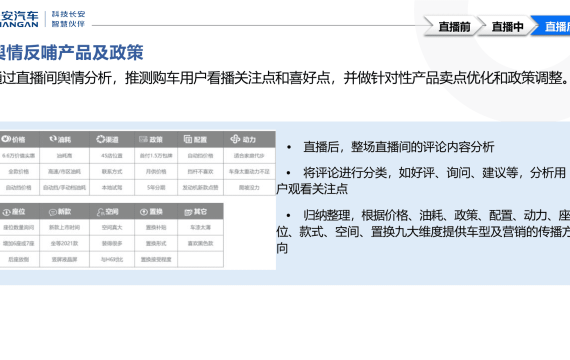Click the bullet 直播后，整场直播间的评论内容分析
Image resolution: width=570 pixels, height=360 pixels.
tap(398, 147)
